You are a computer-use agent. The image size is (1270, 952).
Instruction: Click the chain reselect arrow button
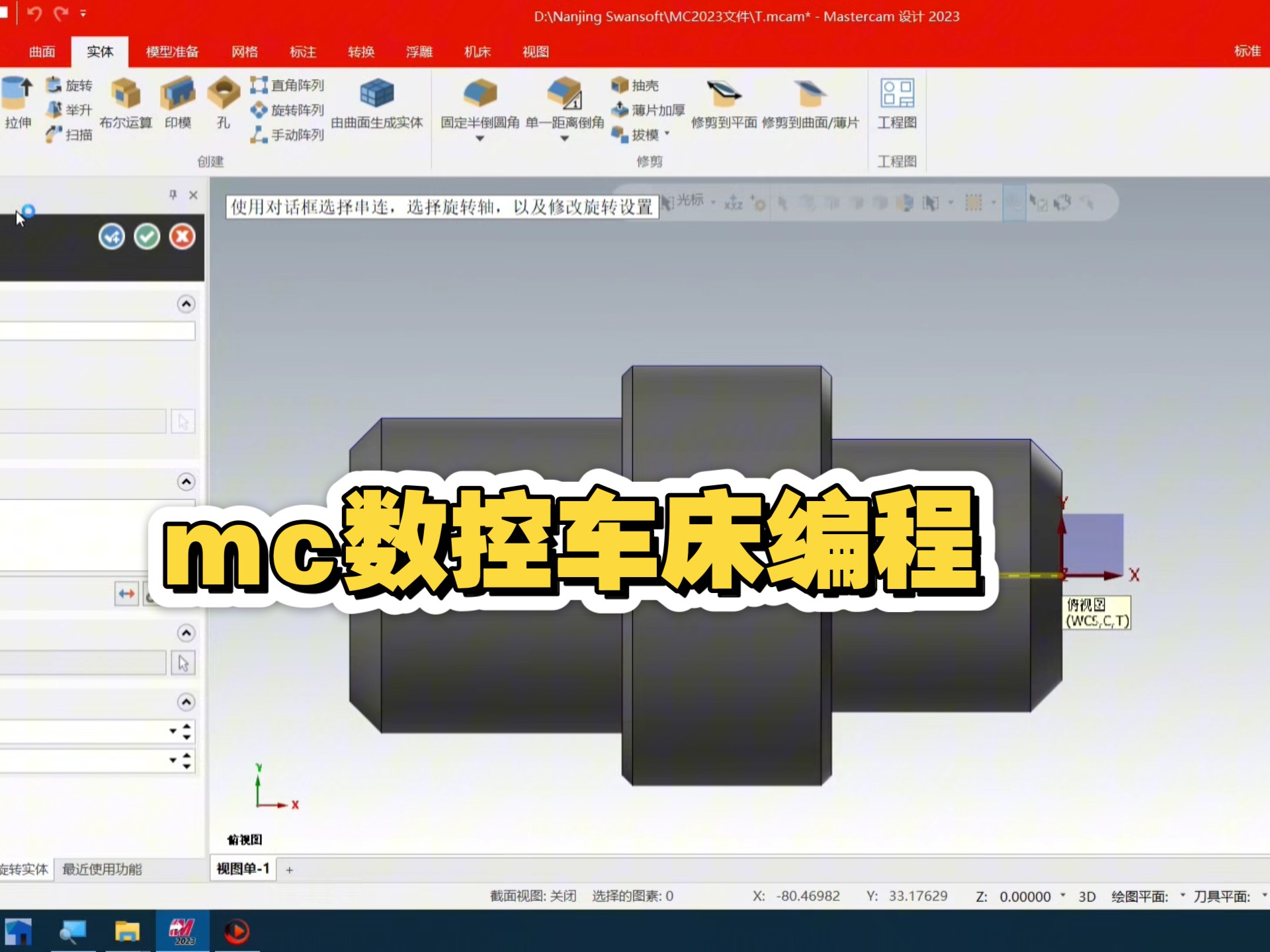(183, 421)
